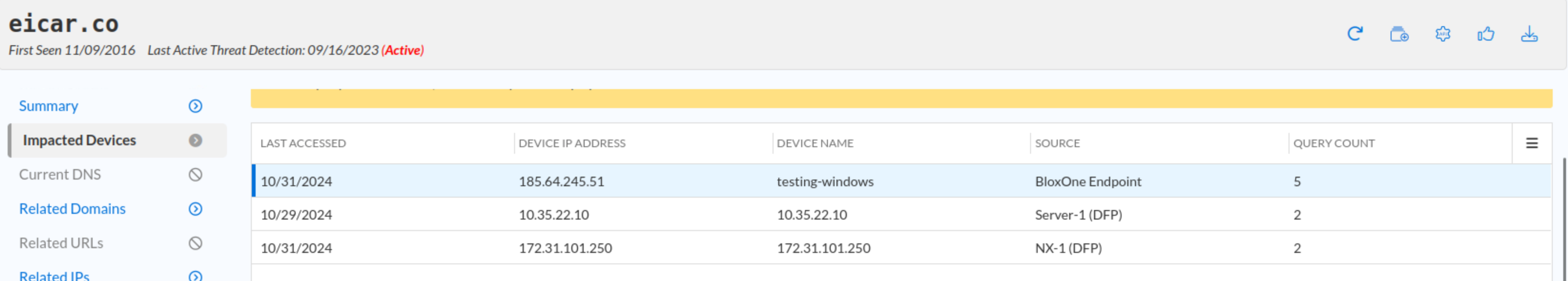Open the Summary section
The image size is (1568, 281).
(49, 106)
